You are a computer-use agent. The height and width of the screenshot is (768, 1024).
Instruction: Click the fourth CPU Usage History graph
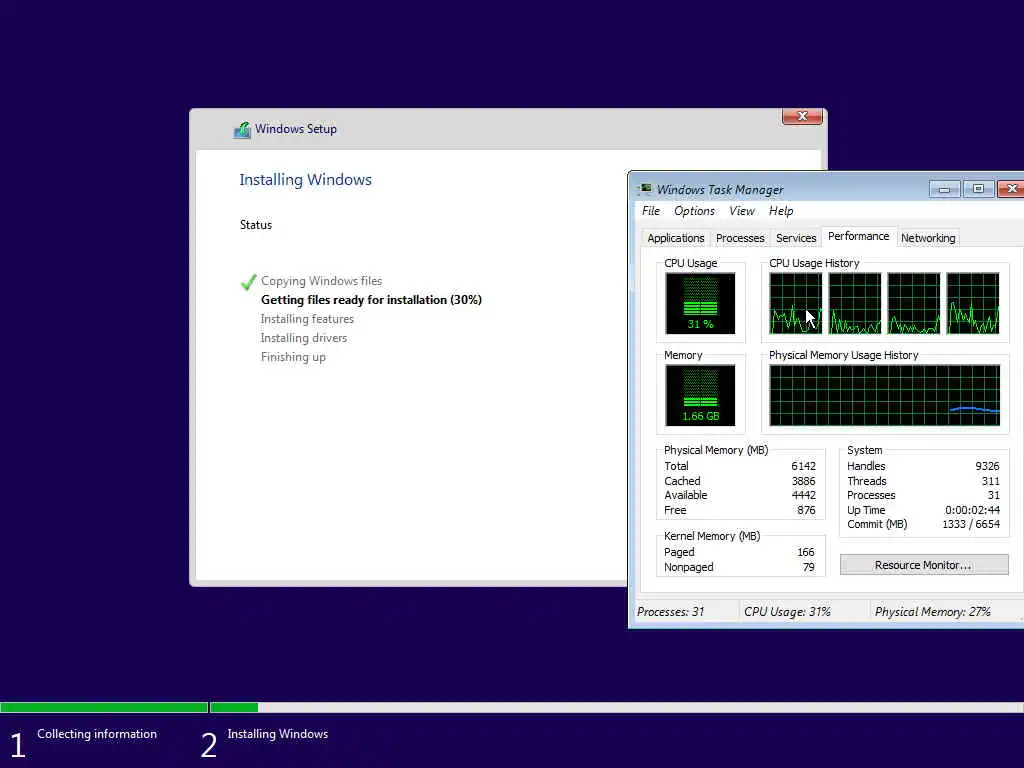point(972,303)
